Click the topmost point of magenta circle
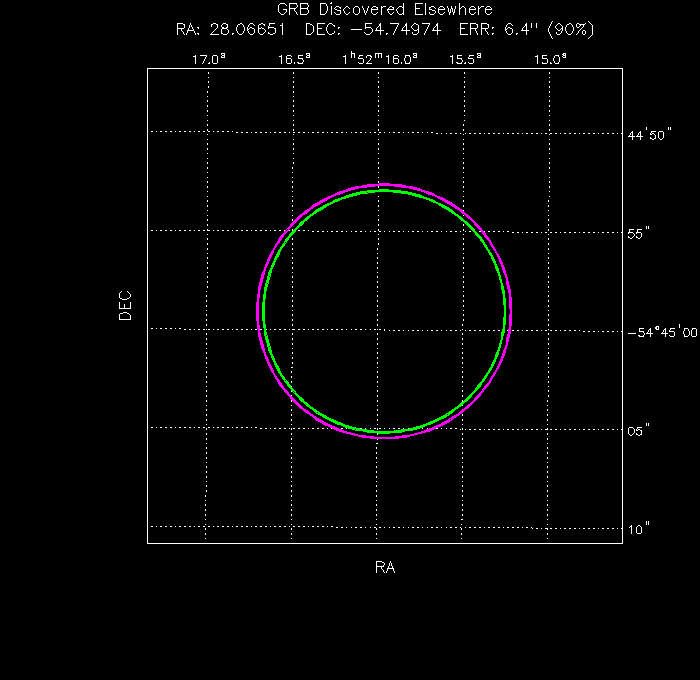 click(x=384, y=185)
